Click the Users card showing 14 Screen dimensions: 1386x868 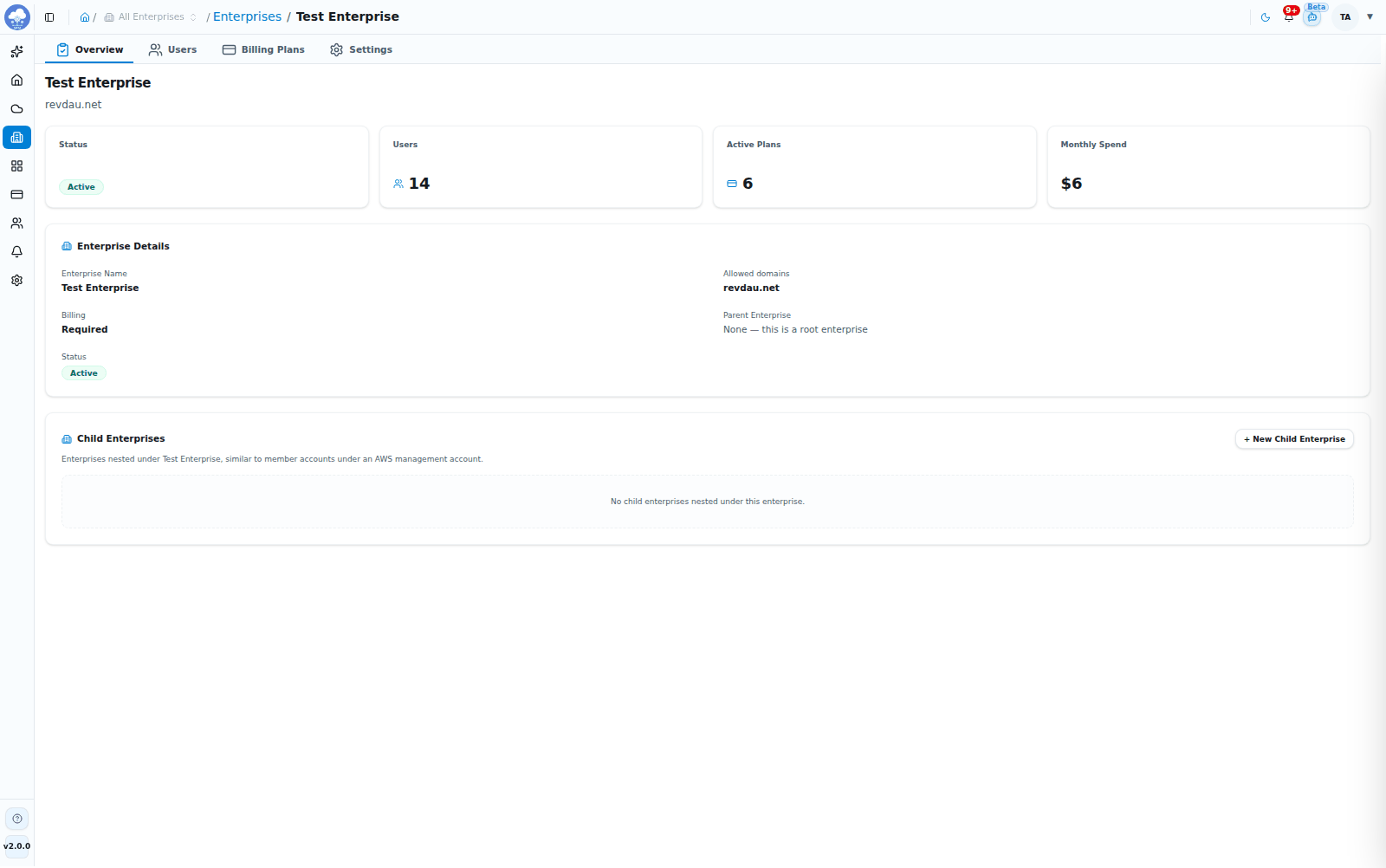pyautogui.click(x=541, y=167)
